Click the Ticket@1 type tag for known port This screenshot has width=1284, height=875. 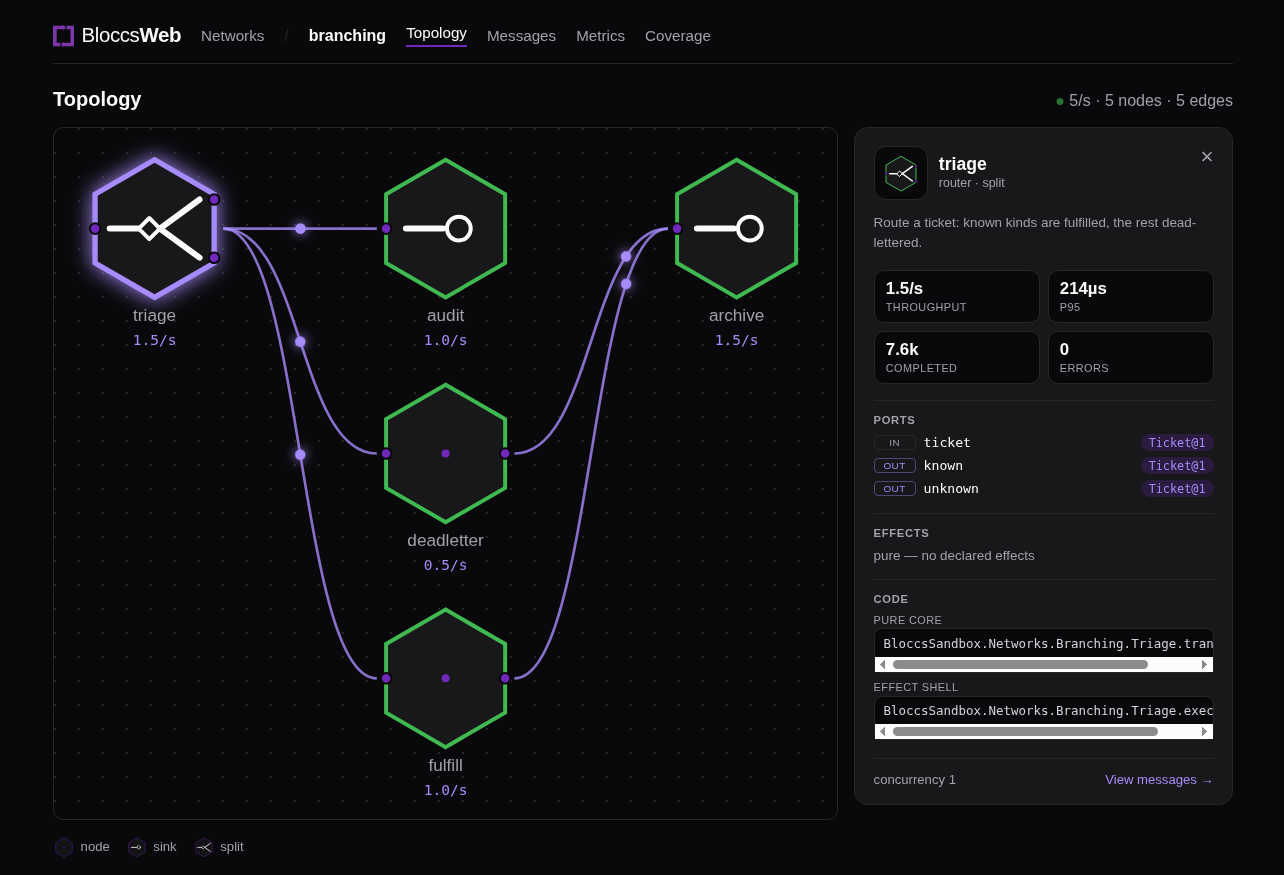[x=1177, y=466]
